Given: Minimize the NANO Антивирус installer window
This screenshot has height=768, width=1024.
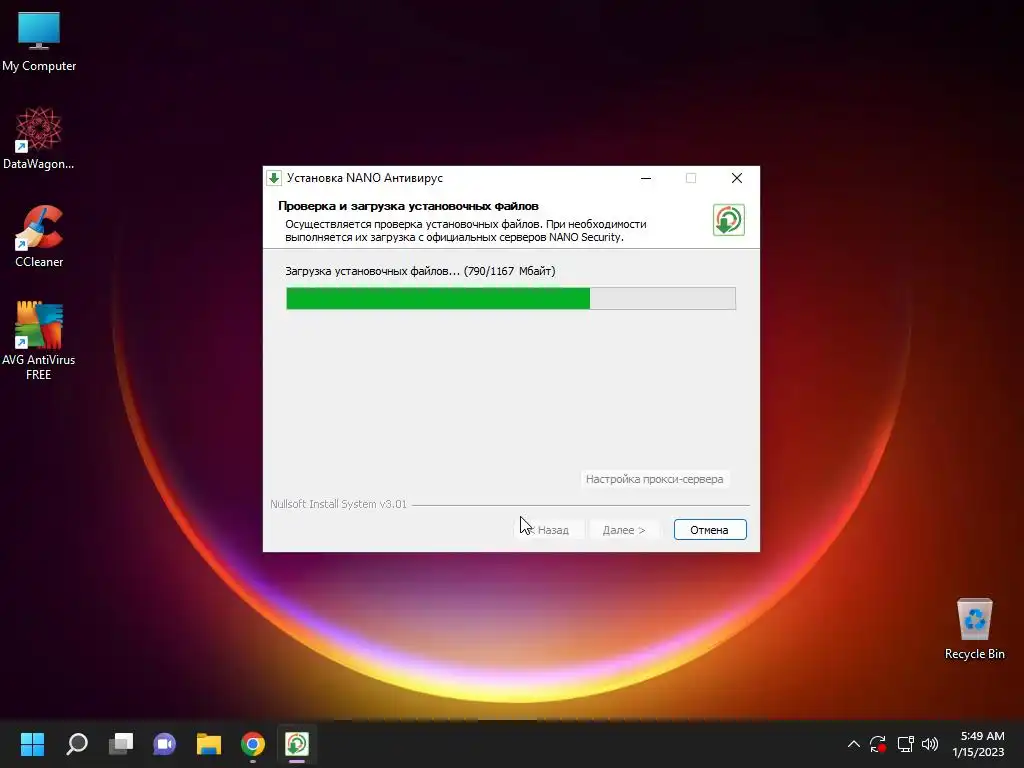Looking at the screenshot, I should (x=646, y=178).
